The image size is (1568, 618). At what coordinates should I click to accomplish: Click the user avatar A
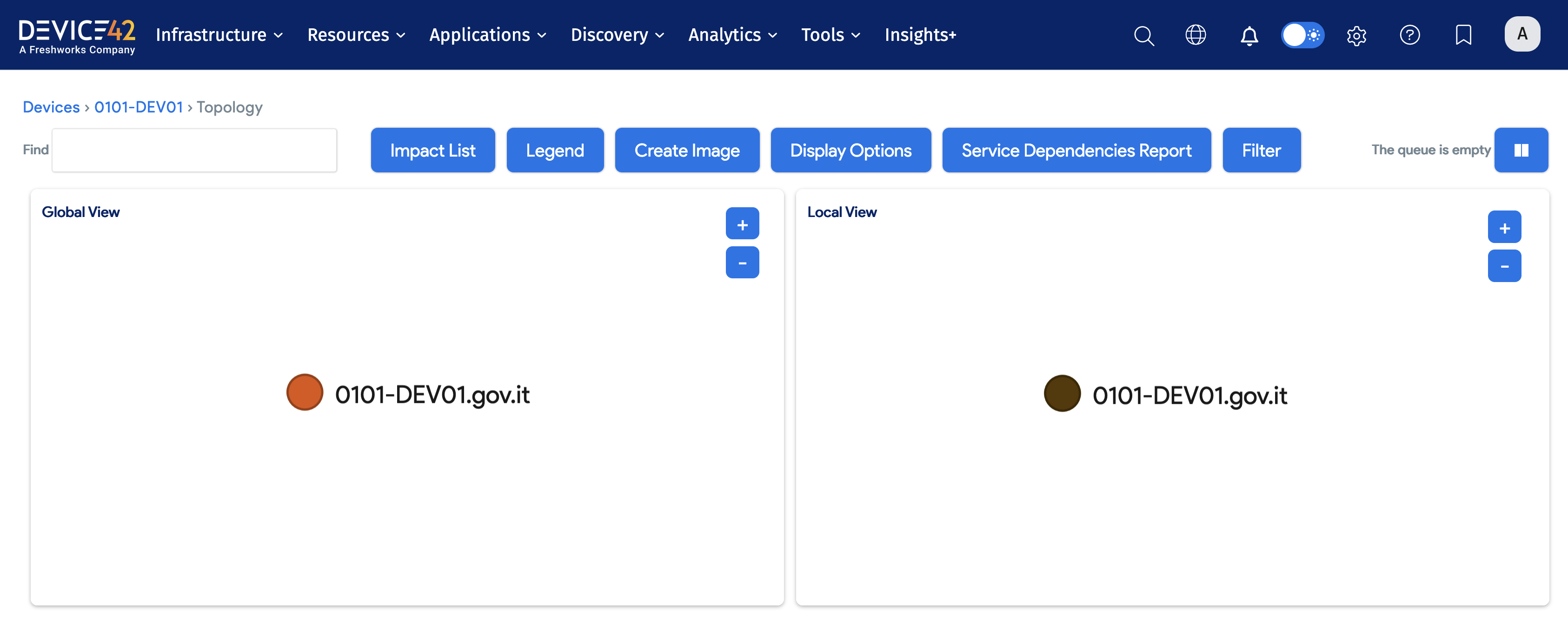tap(1522, 34)
